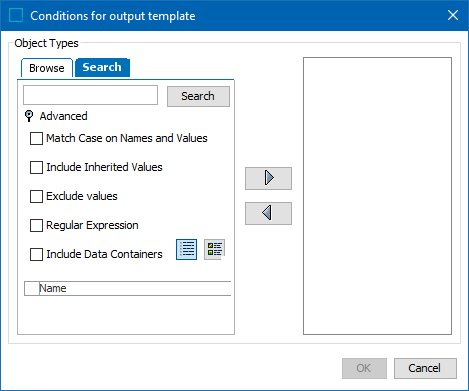Click the add-to-selected right arrow button
469x391 pixels.
pyautogui.click(x=268, y=178)
